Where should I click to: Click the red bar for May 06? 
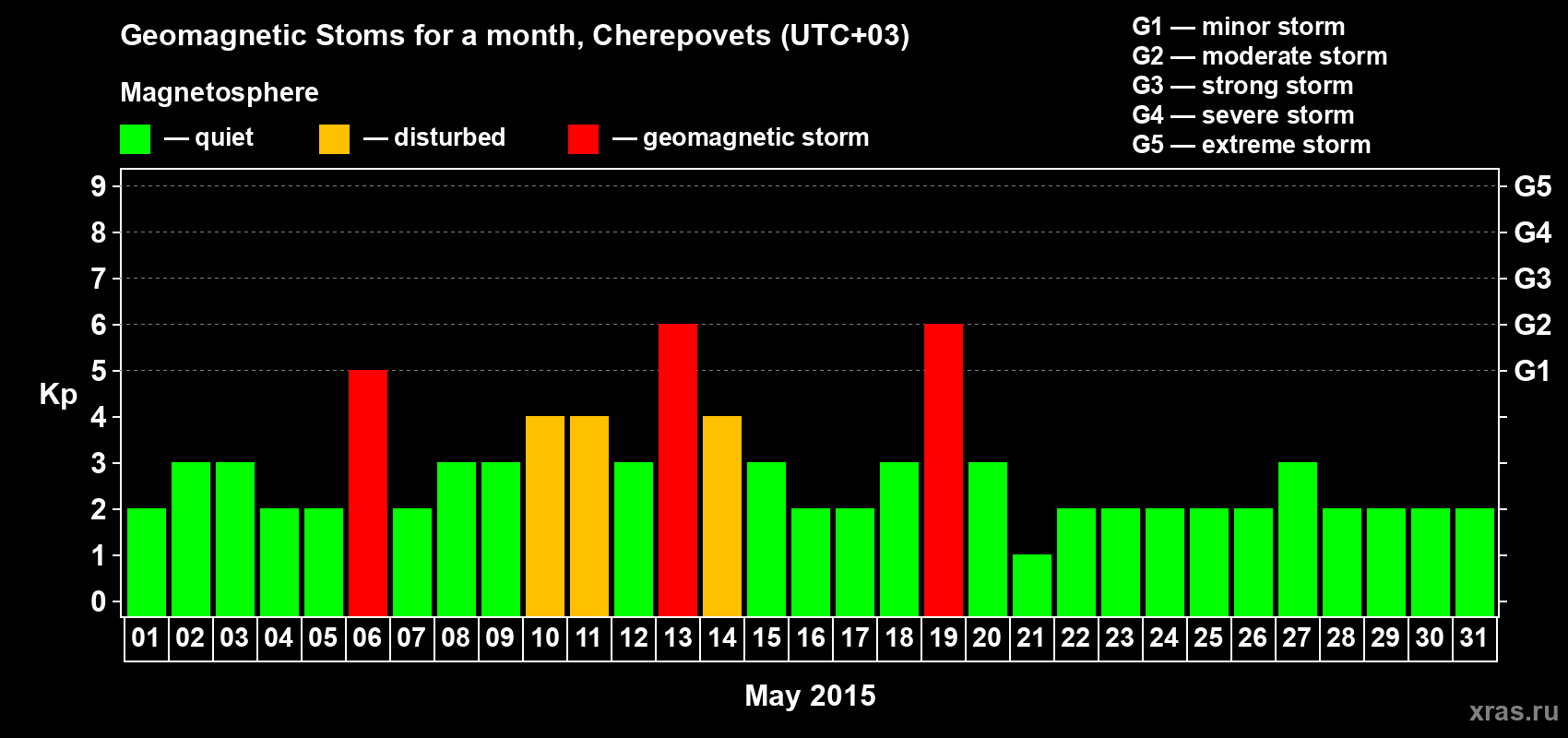(x=368, y=493)
